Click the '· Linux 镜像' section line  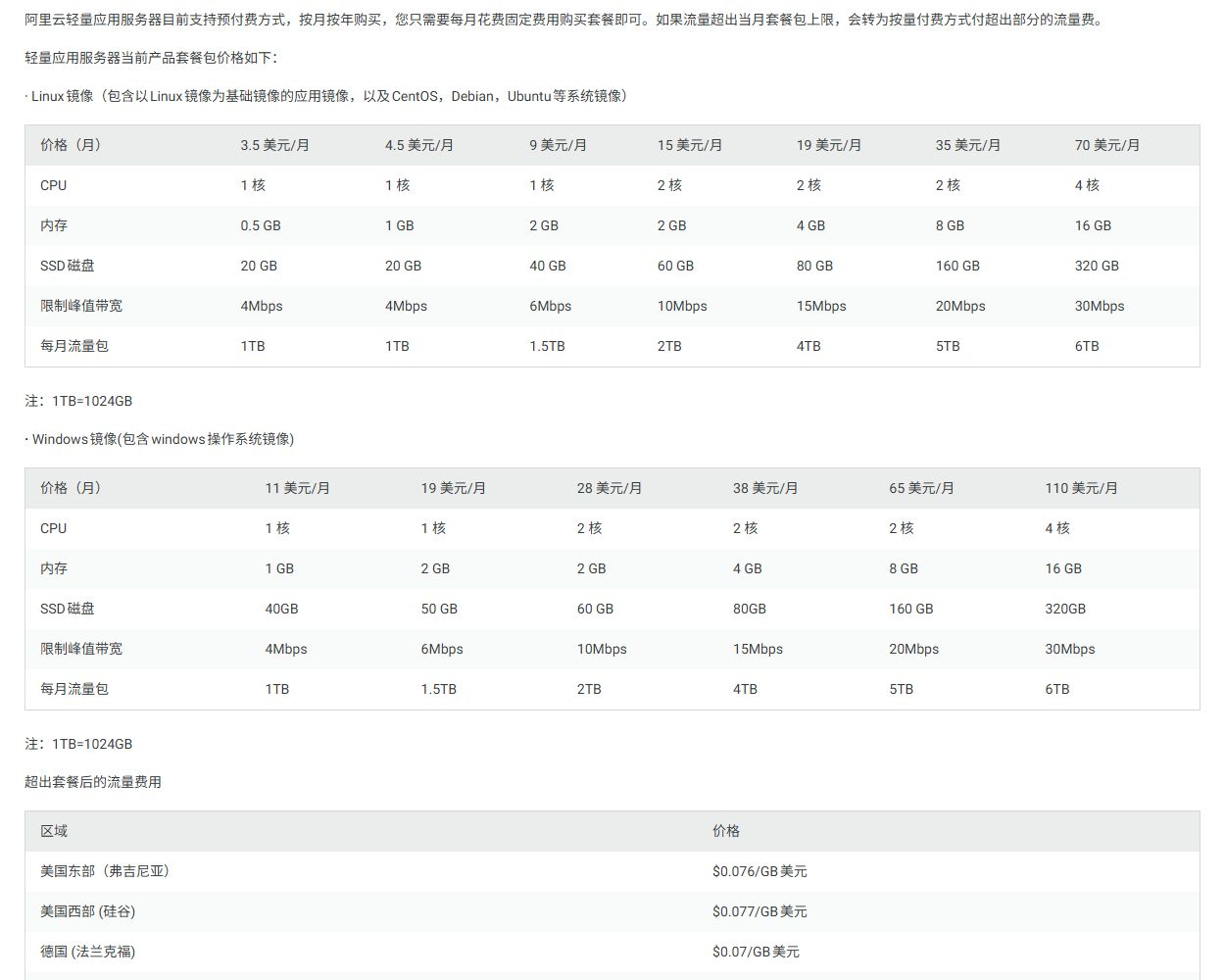coord(326,96)
